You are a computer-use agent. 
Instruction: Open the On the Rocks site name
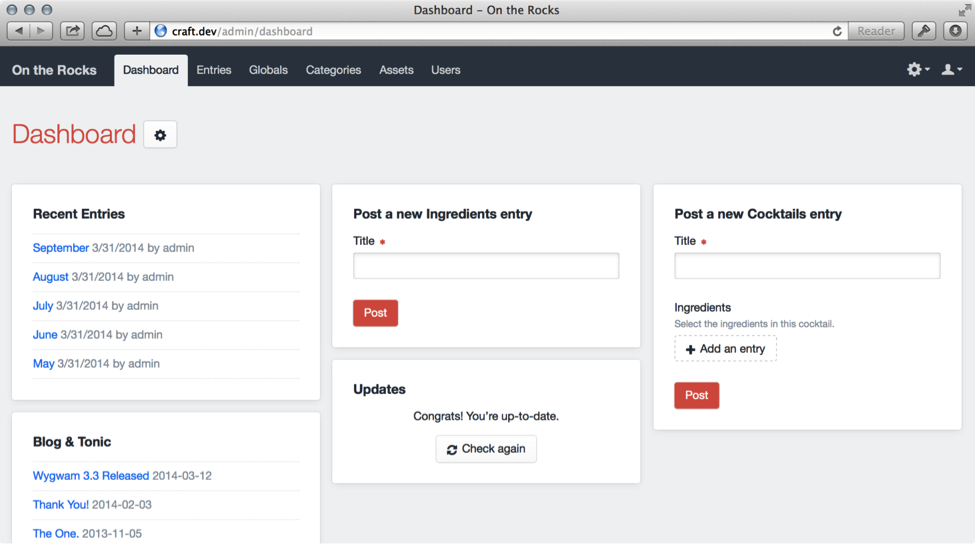tap(54, 70)
